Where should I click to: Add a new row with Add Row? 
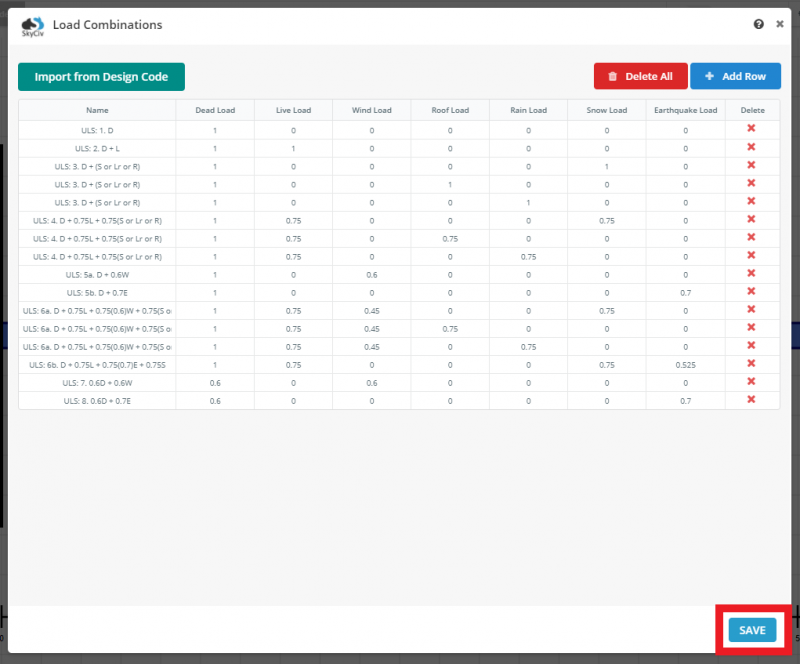tap(735, 77)
